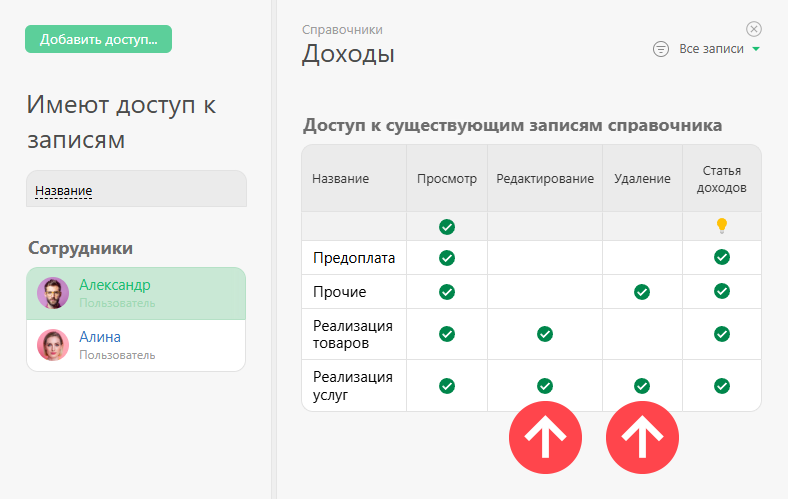The image size is (788, 499).
Task: Click the right red up-arrow icon
Action: [642, 437]
